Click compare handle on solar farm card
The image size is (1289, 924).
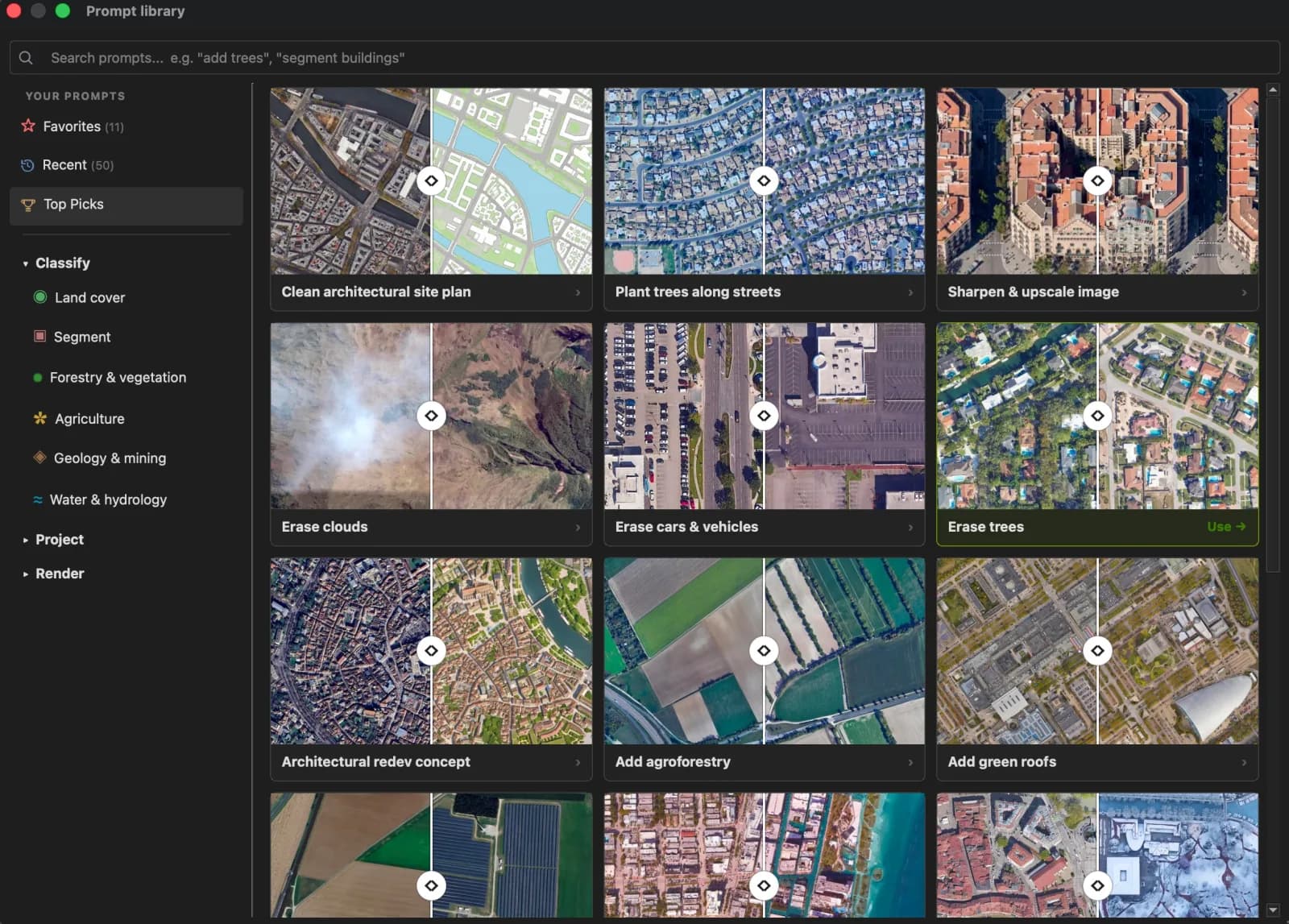click(x=432, y=885)
